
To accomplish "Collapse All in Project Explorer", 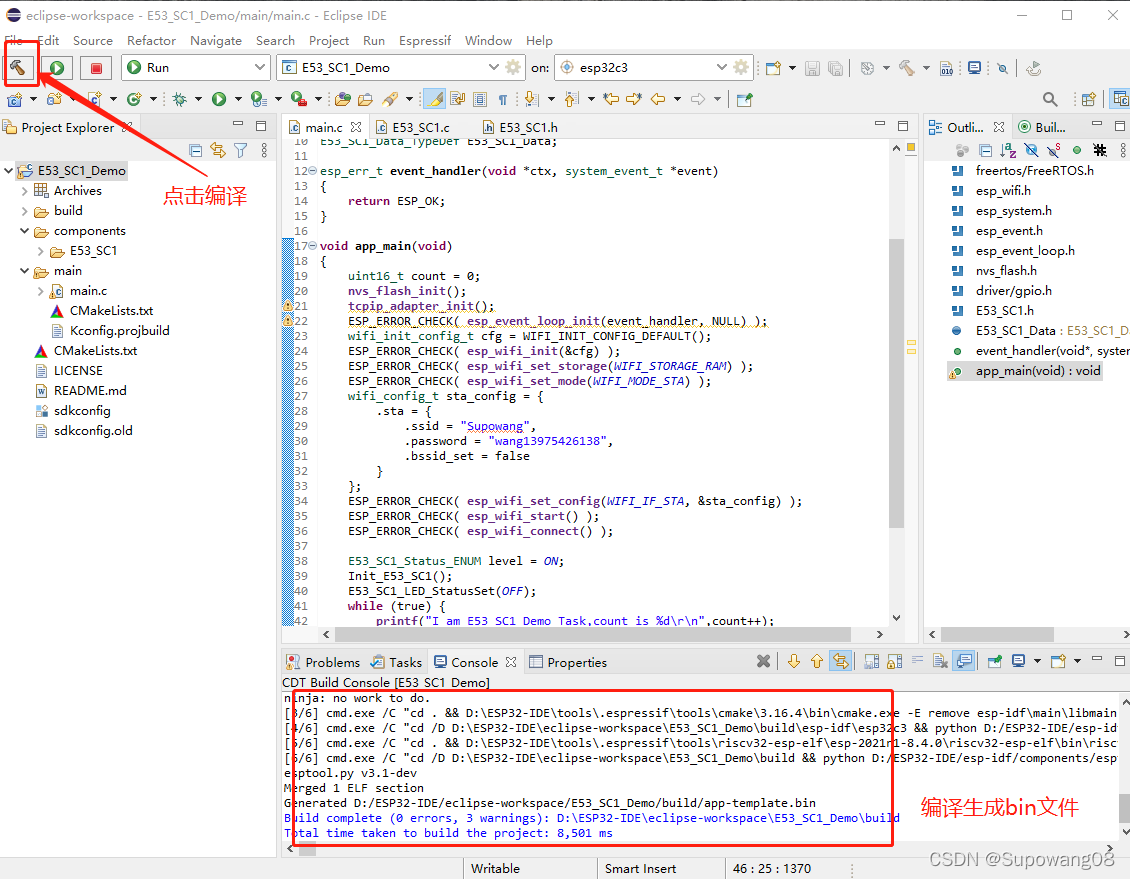I will (195, 150).
